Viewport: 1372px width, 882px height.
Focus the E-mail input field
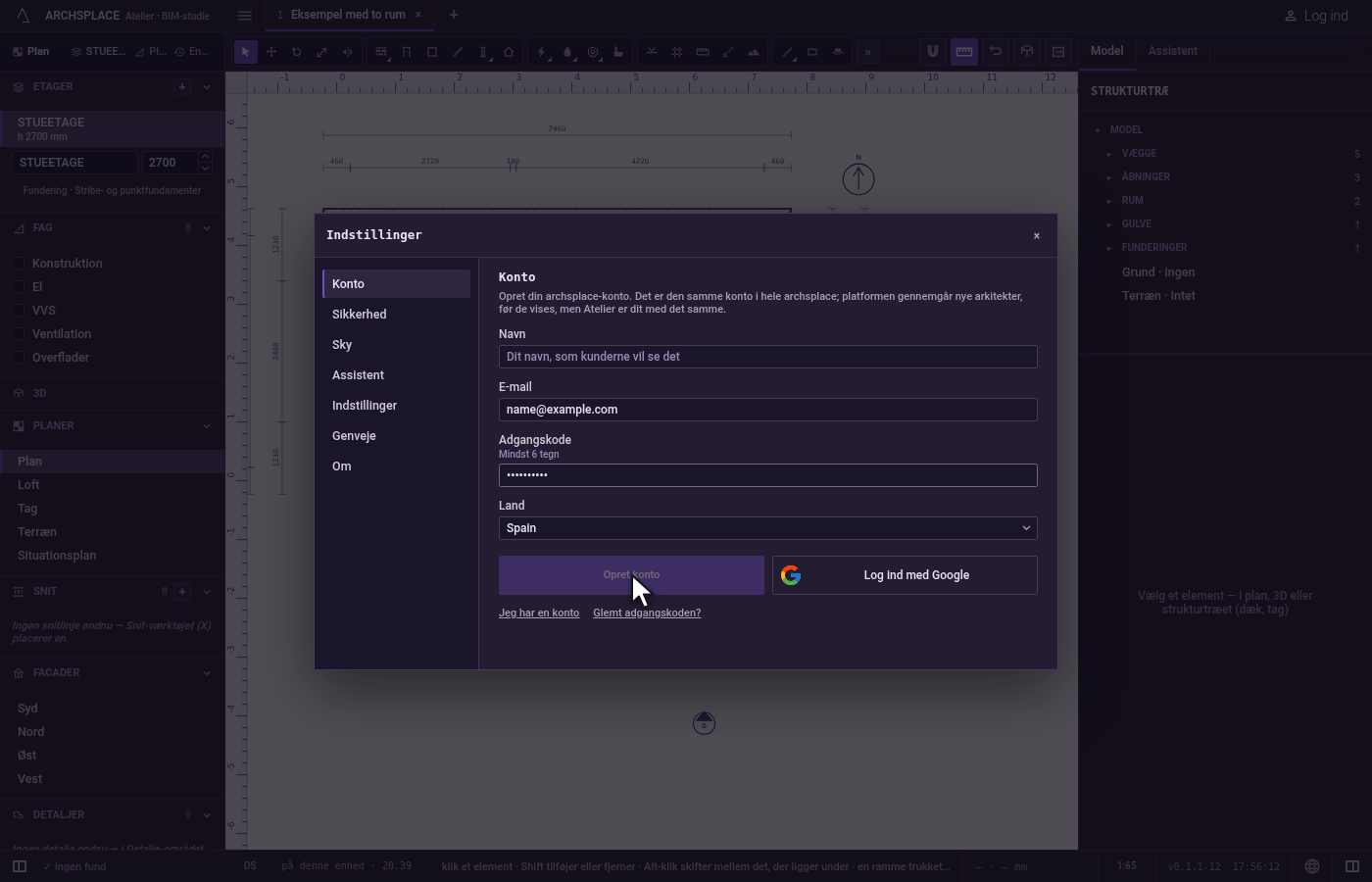coord(768,410)
